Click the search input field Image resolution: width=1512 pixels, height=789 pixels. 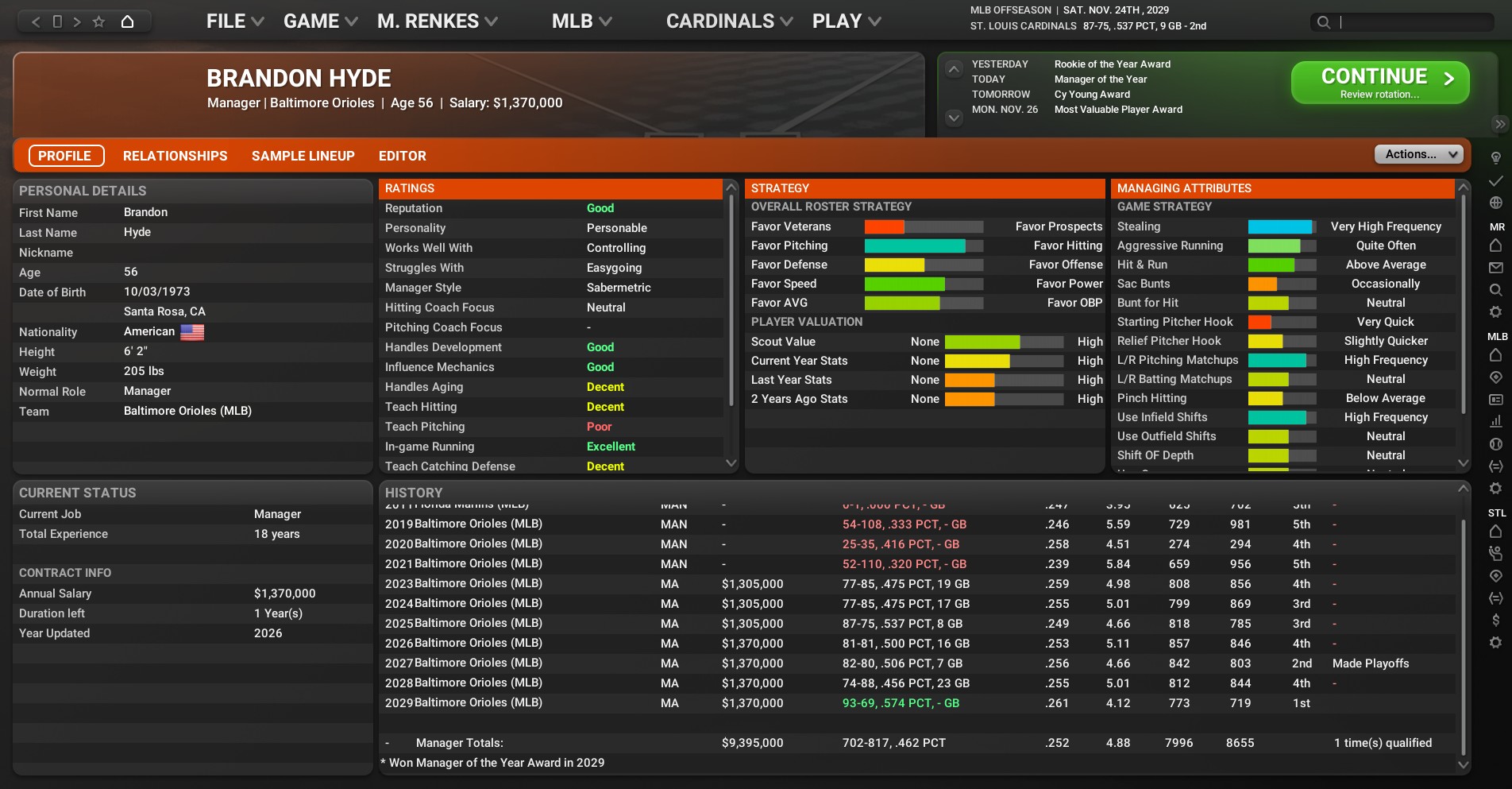pos(1414,22)
